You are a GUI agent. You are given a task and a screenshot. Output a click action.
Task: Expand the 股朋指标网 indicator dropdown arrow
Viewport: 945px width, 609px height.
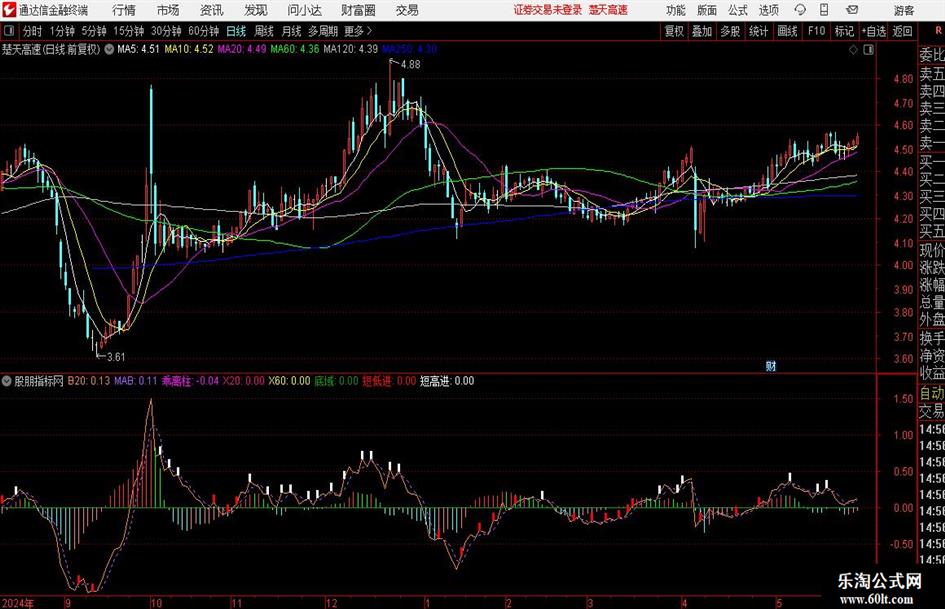[7, 381]
